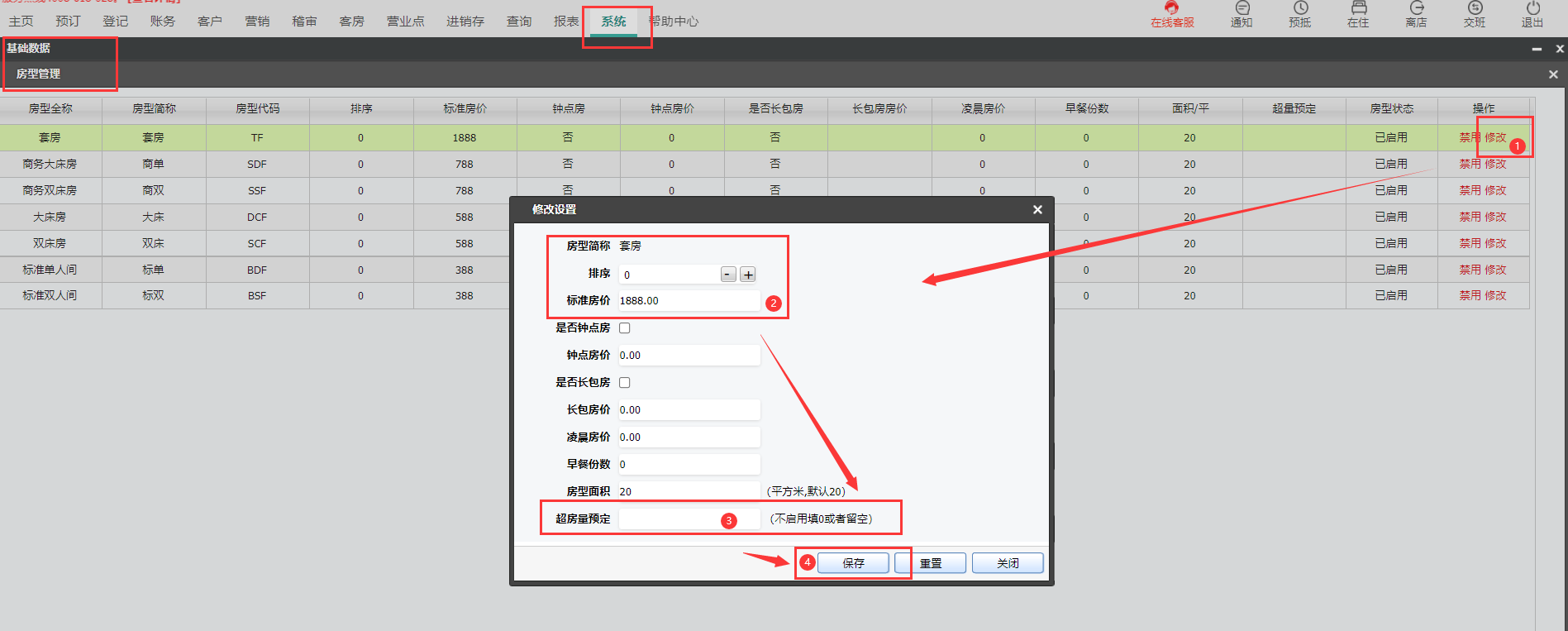Open the 稽审 menu
1568x631 pixels.
[x=305, y=22]
